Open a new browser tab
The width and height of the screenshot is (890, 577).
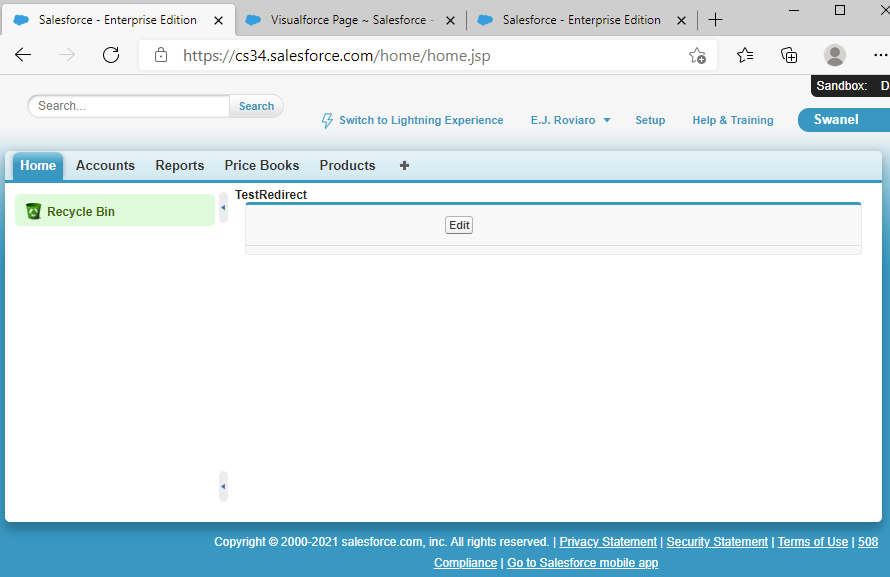715,20
